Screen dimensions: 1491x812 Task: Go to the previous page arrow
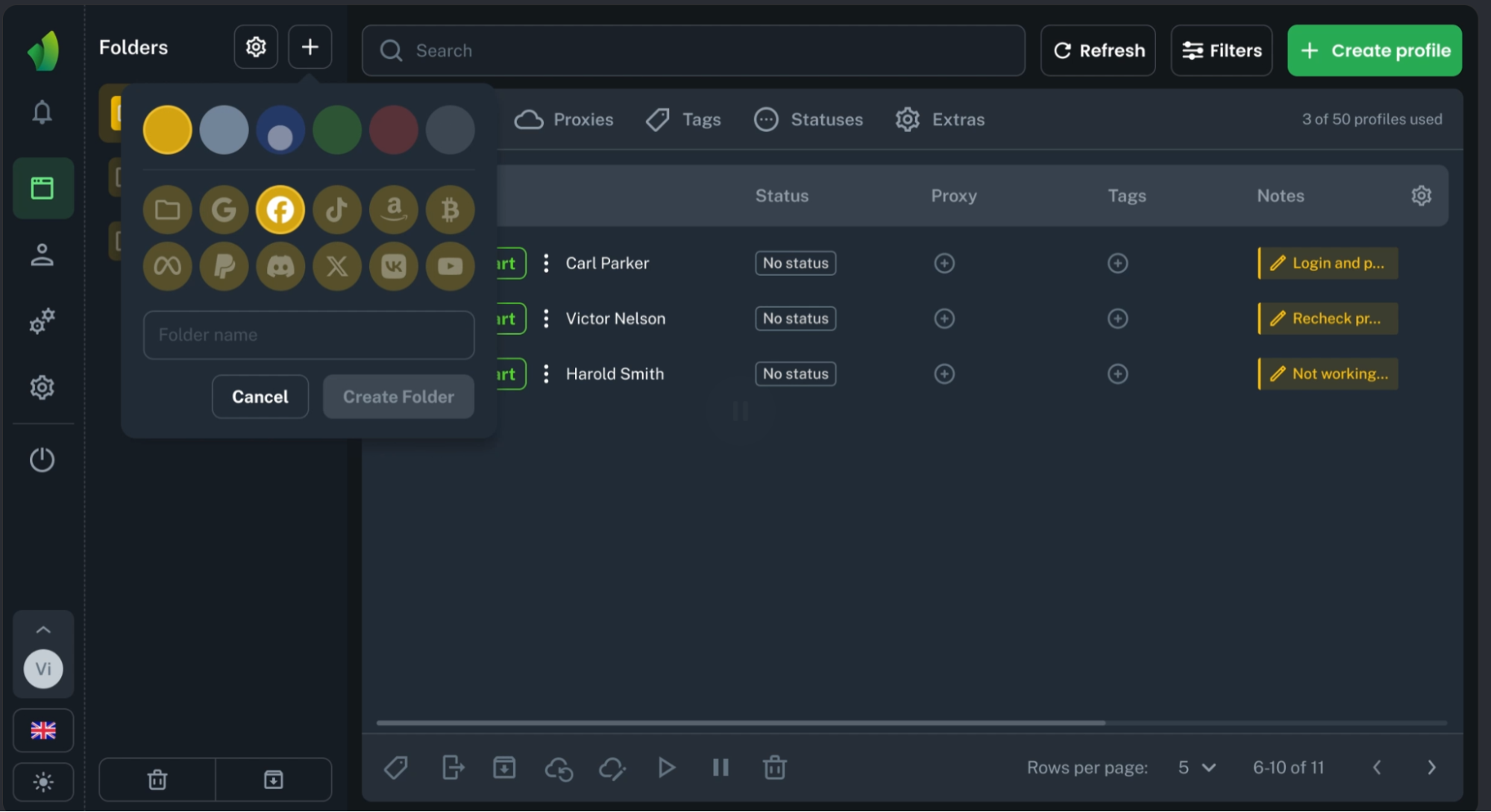(x=1377, y=767)
